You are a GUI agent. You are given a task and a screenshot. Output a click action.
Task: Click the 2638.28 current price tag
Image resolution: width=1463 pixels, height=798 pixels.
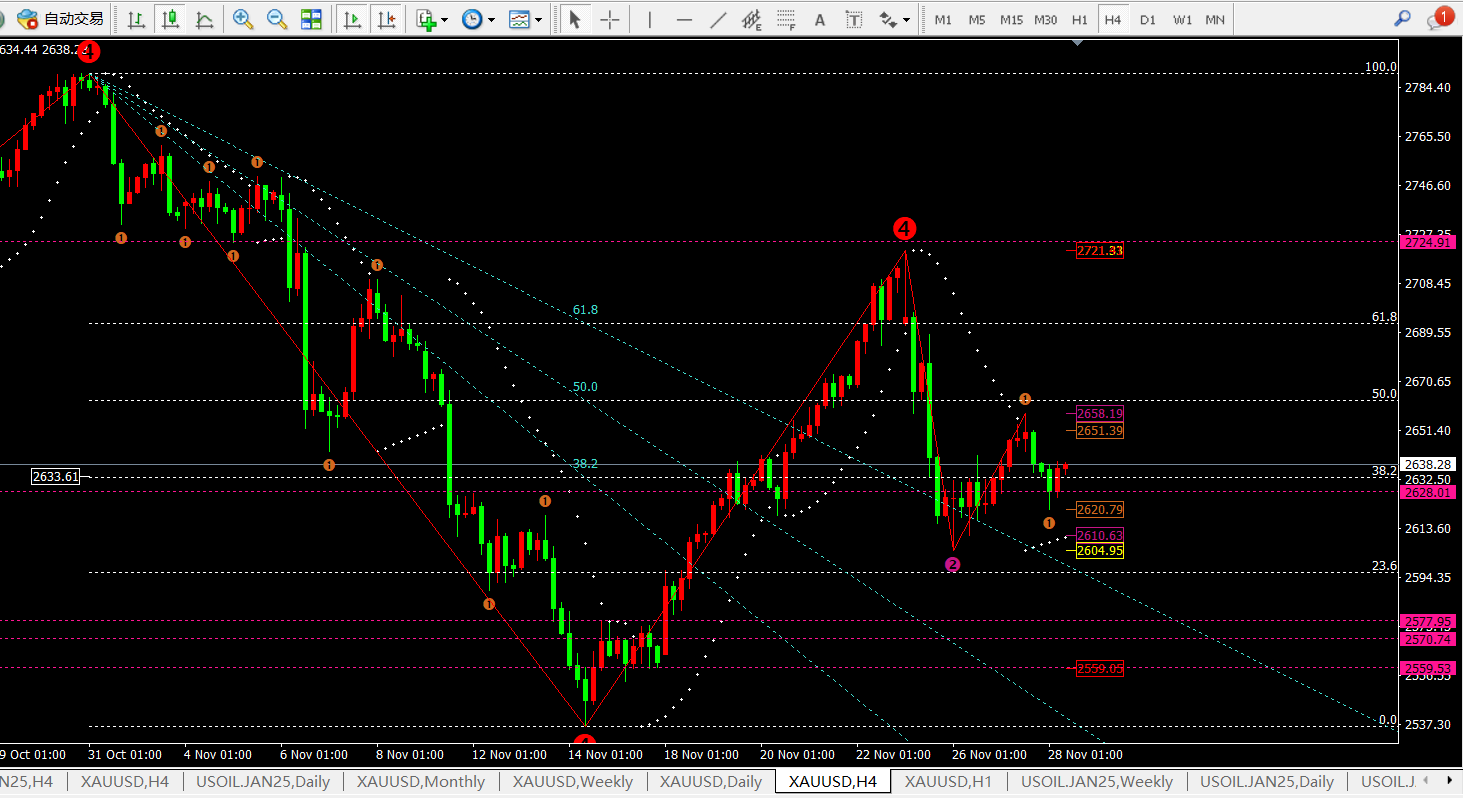pos(1428,465)
